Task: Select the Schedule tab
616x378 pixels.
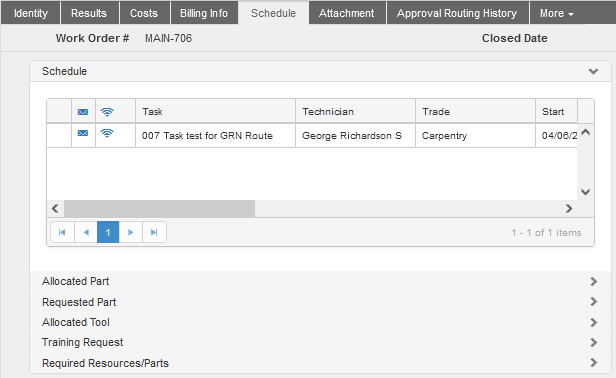Action: pyautogui.click(x=273, y=13)
